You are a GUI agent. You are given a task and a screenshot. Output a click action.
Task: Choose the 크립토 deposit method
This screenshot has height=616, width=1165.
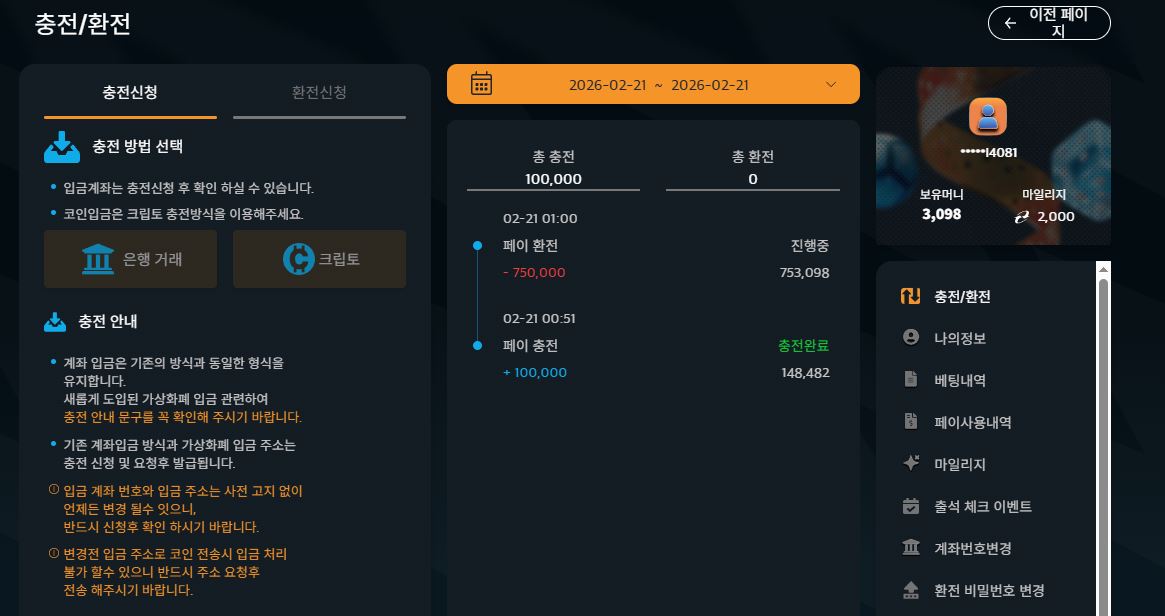[x=319, y=259]
